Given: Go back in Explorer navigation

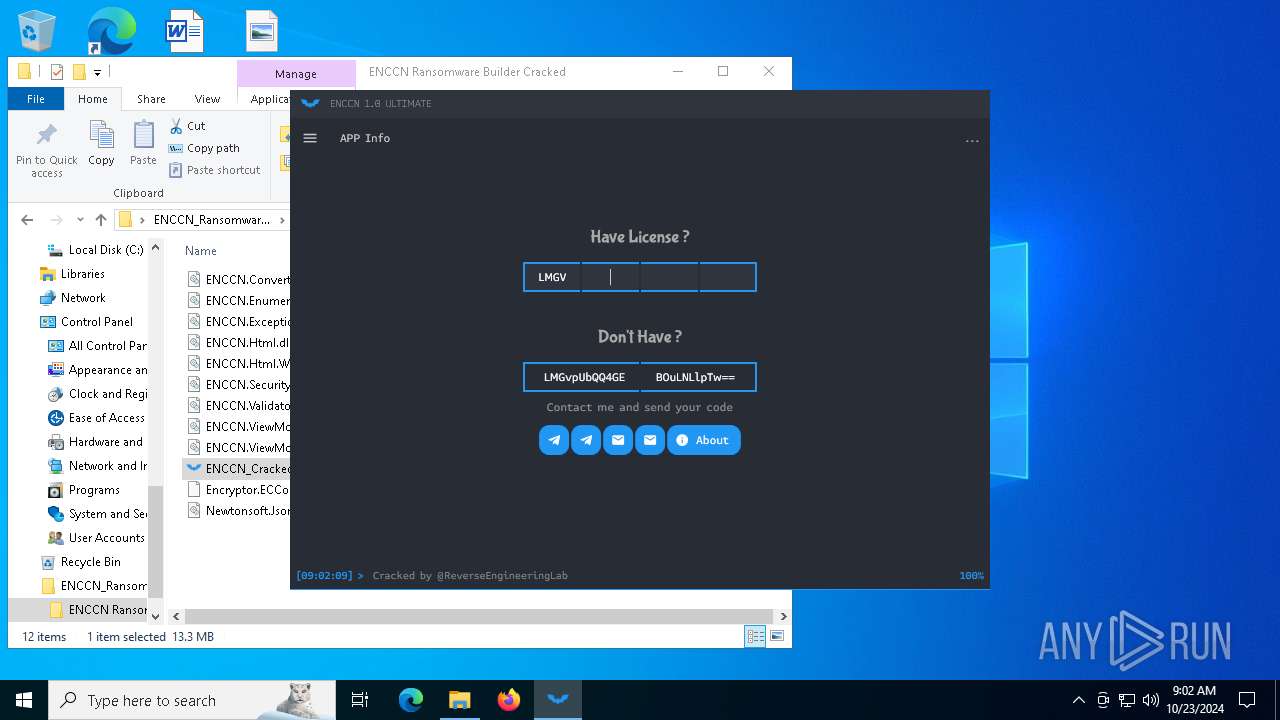Looking at the screenshot, I should pos(27,220).
